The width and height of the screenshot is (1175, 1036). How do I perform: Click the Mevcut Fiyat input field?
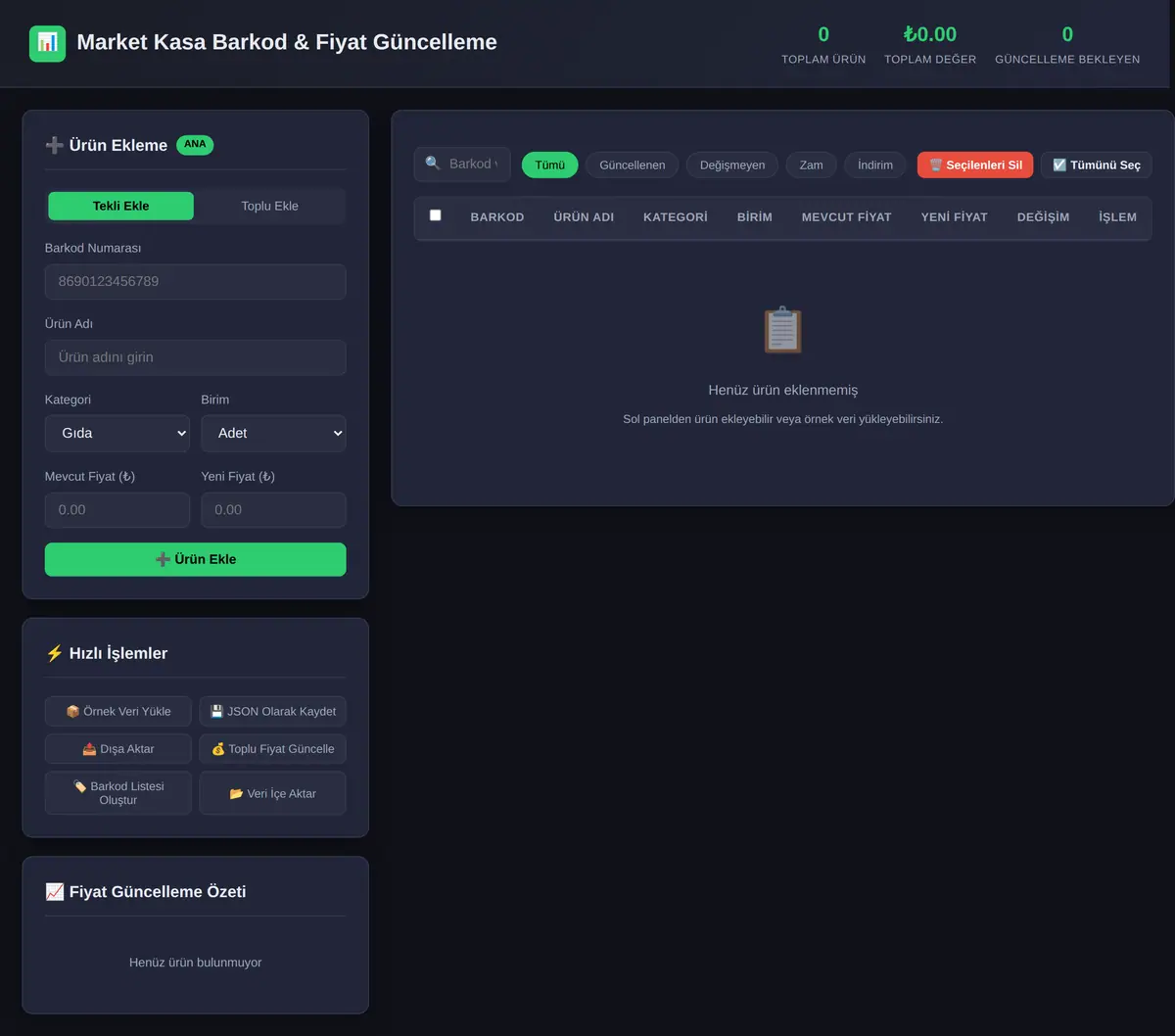point(117,510)
